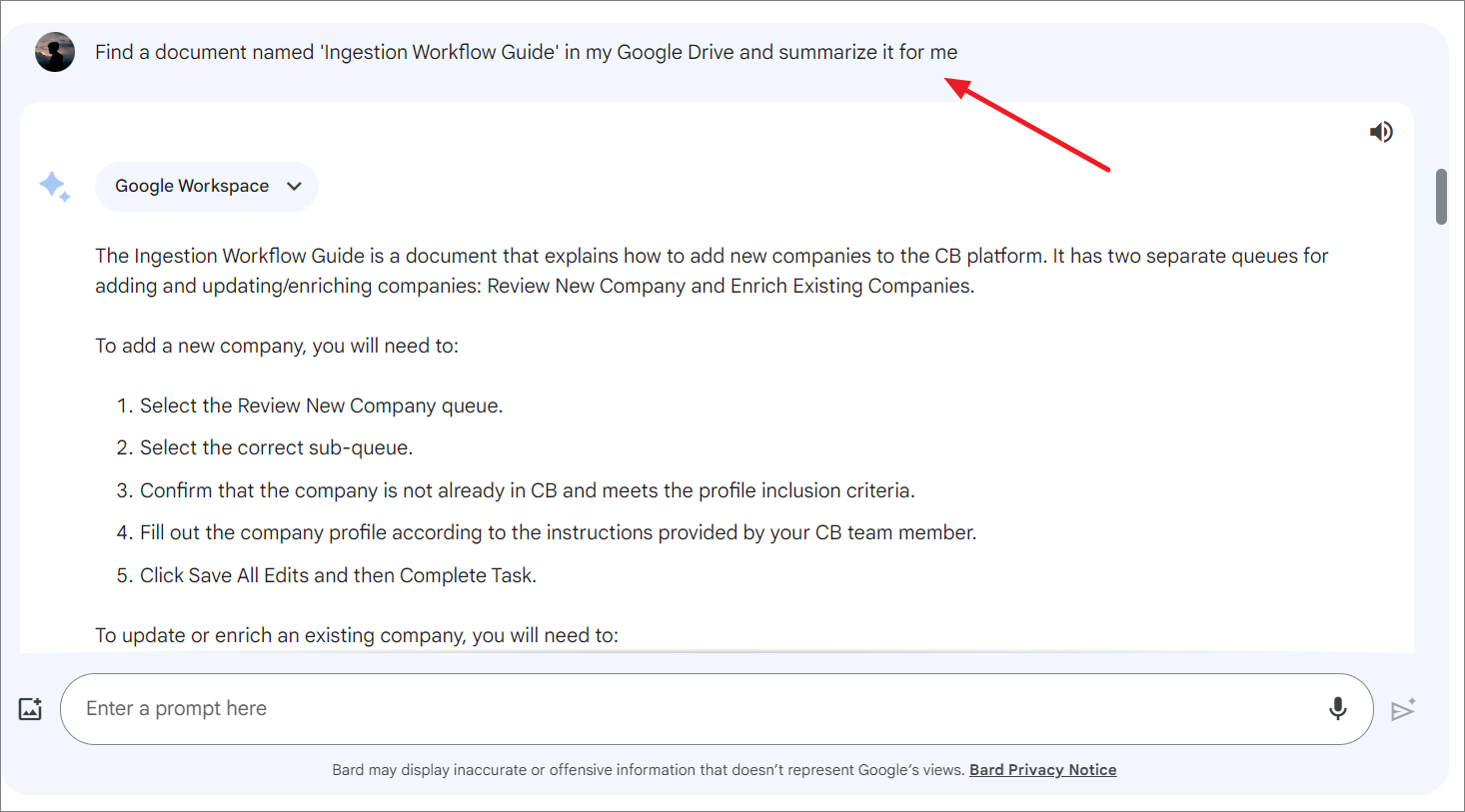Click step 3 about confirming the company
The image size is (1465, 812).
527,490
